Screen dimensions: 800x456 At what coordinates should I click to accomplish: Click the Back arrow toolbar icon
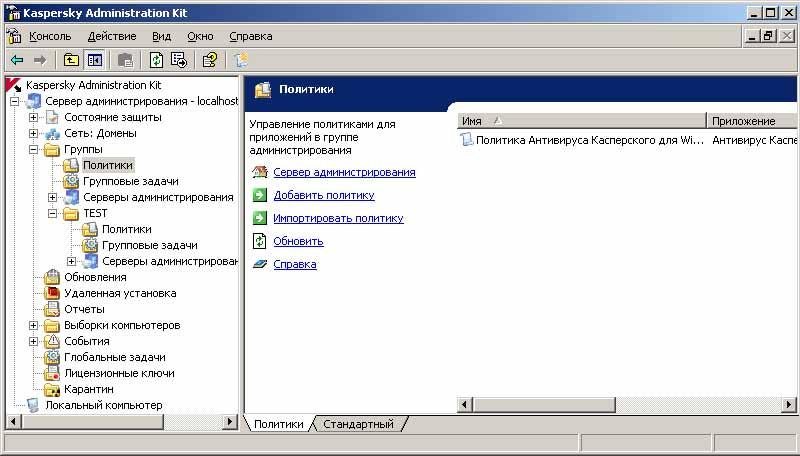click(17, 60)
